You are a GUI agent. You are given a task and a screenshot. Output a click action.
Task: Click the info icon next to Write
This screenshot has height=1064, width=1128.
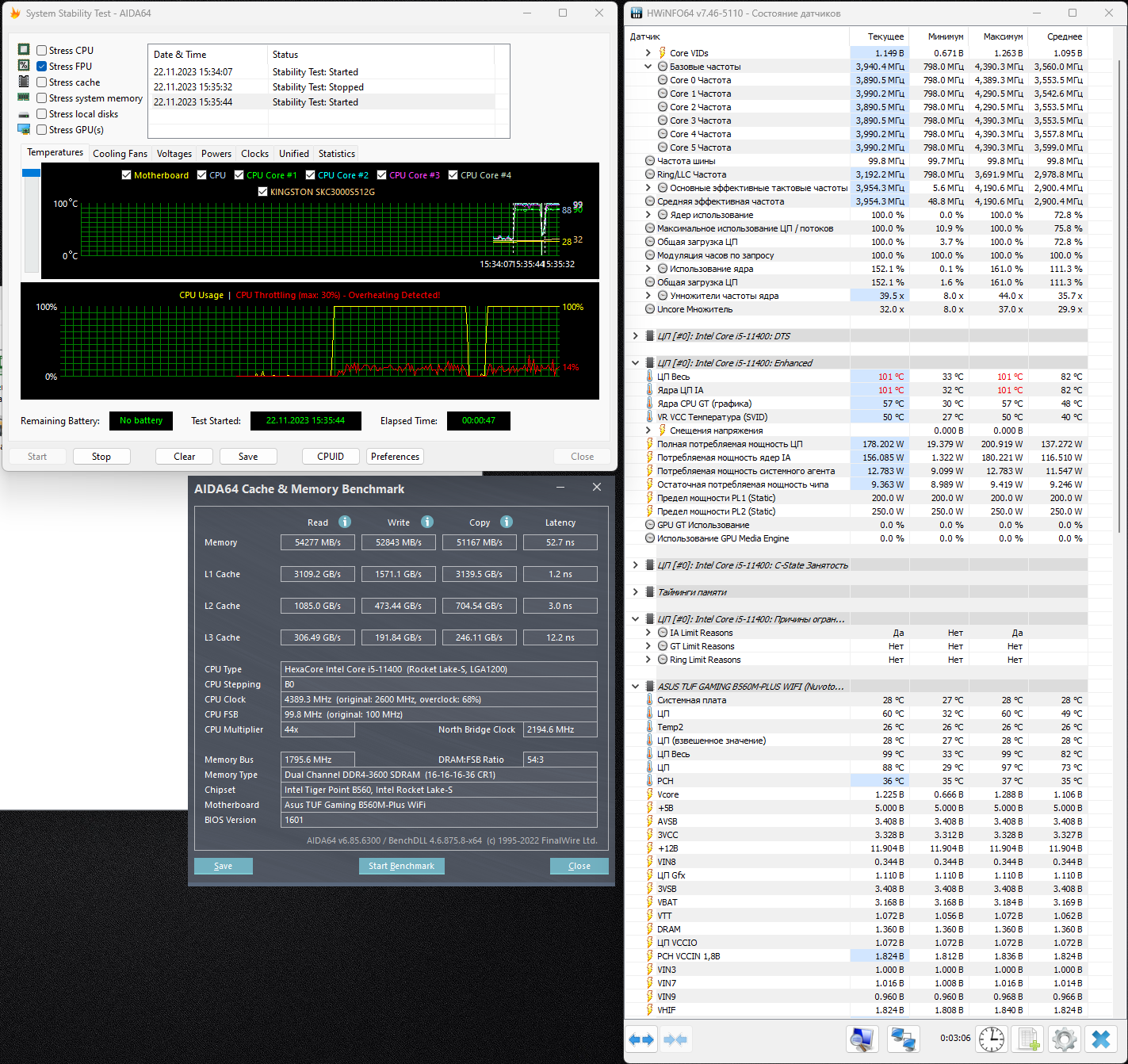(427, 522)
